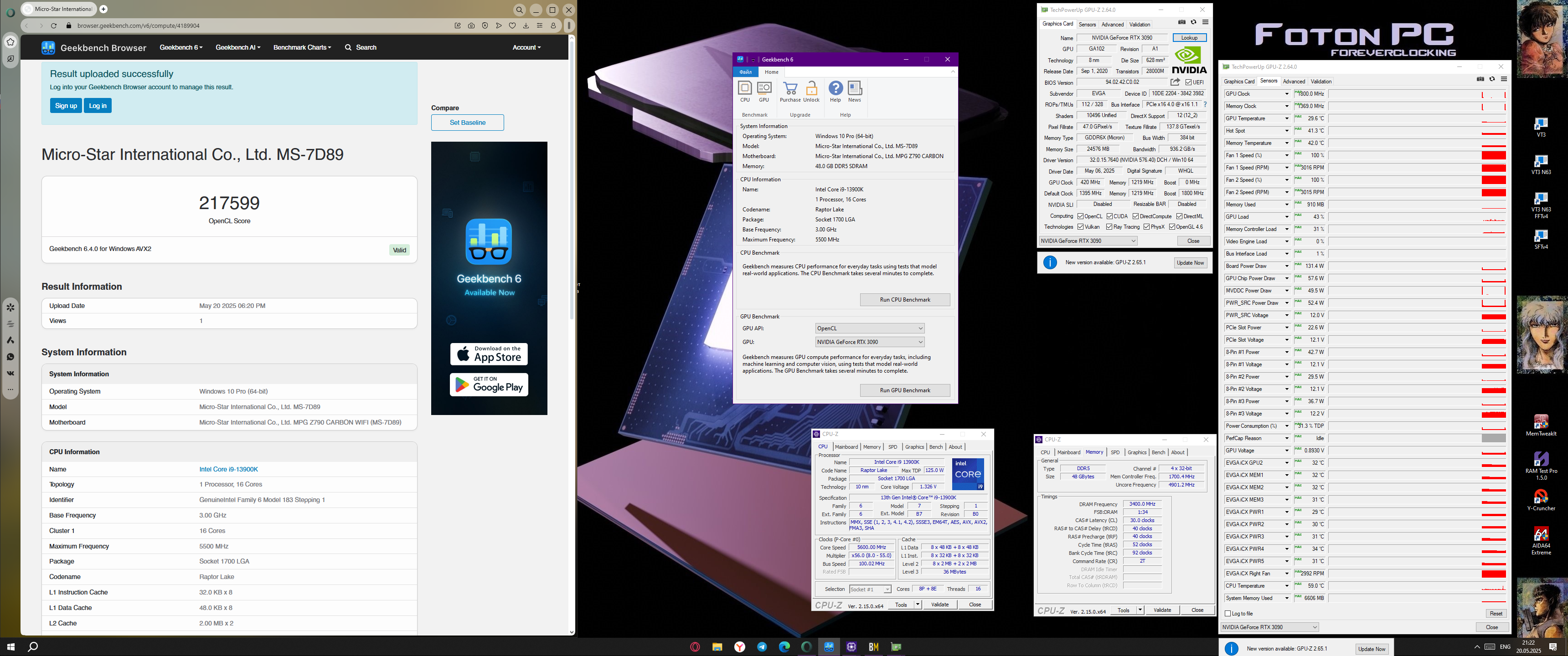The height and width of the screenshot is (656, 1568).
Task: Switch to Mainboard tab in CPU-Z CPU window
Action: coord(846,446)
